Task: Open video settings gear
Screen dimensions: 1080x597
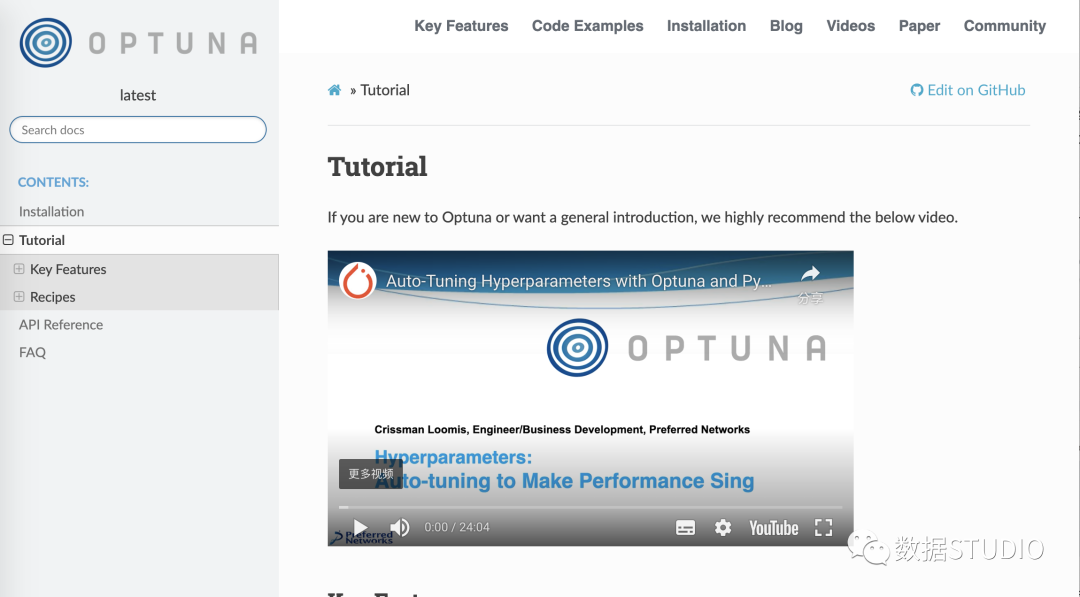Action: click(723, 527)
